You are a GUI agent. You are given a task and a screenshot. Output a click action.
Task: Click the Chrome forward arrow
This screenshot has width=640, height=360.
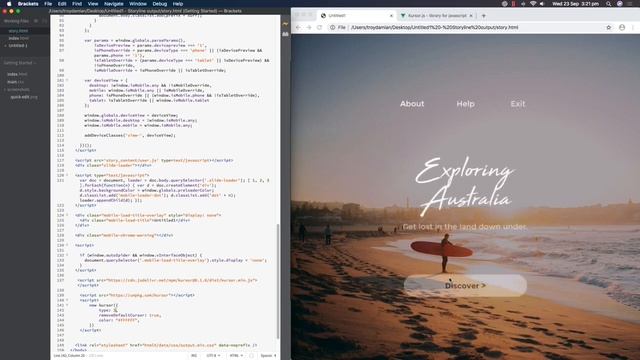(309, 27)
